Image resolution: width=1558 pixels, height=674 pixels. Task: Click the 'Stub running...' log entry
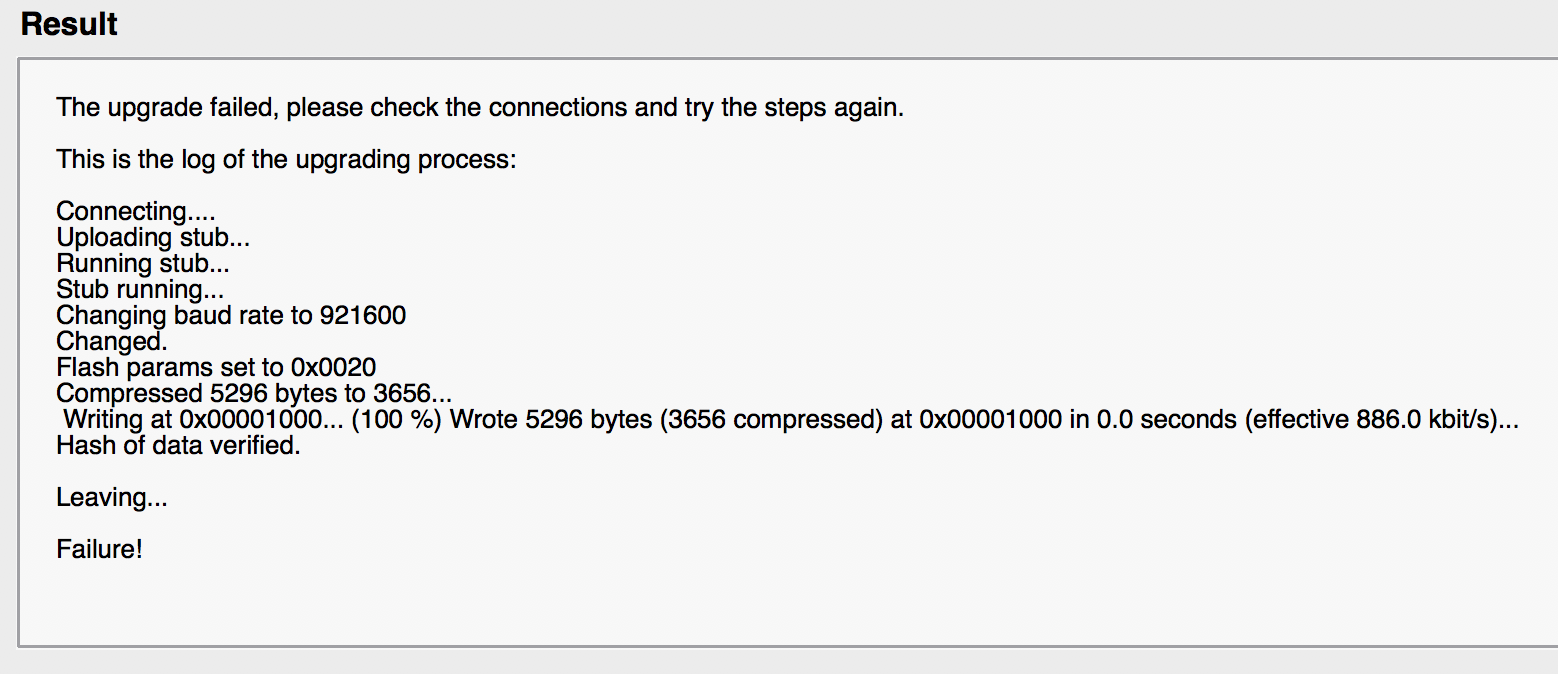(x=140, y=289)
